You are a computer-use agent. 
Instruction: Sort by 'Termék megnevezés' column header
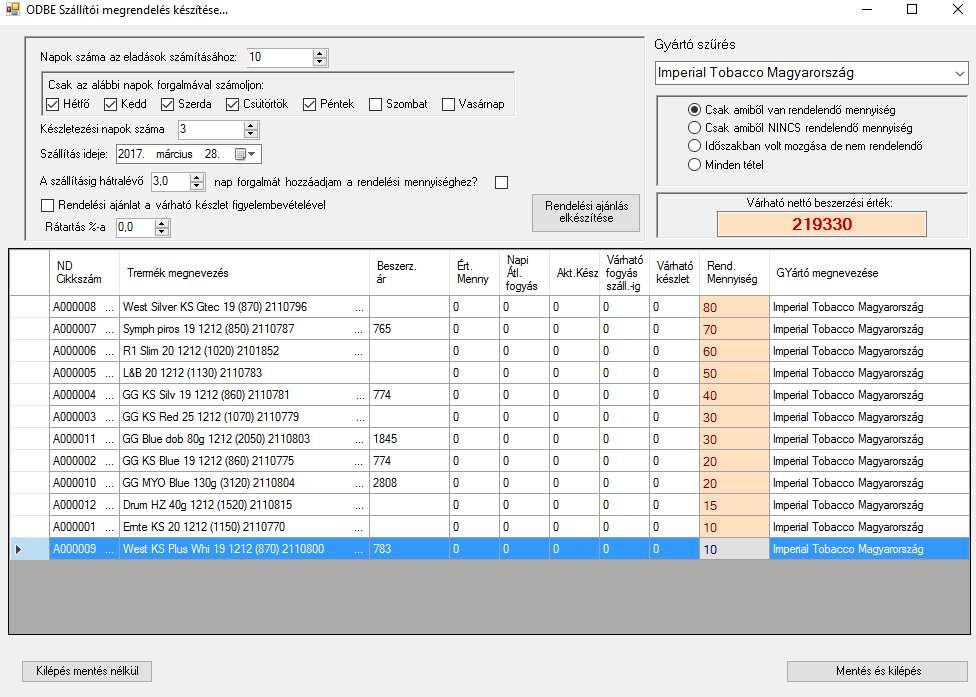[x=244, y=273]
